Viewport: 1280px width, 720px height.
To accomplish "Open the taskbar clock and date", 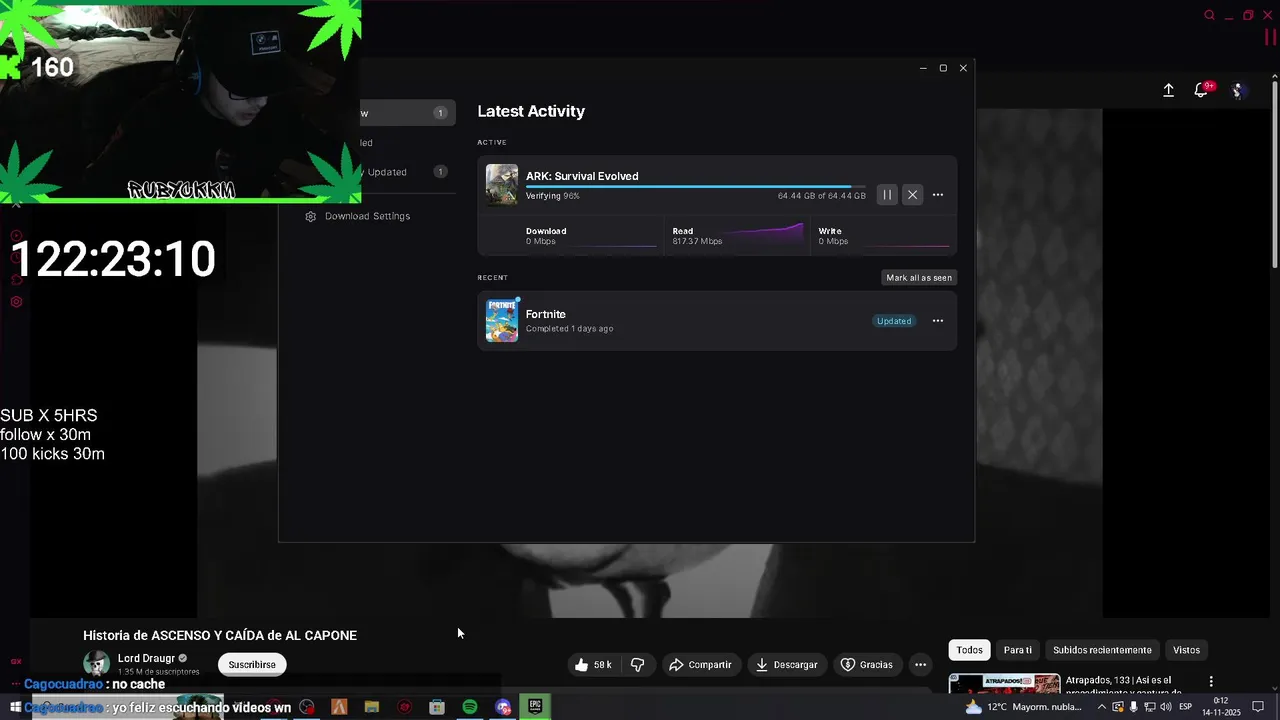I will (1221, 707).
